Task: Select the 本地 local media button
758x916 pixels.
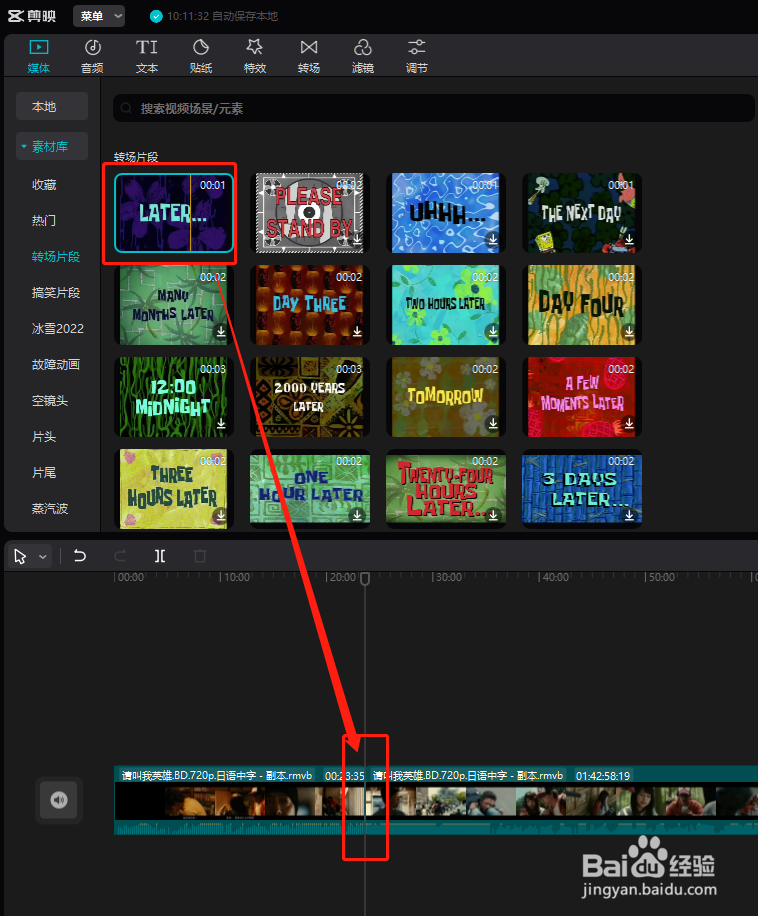Action: pos(52,106)
